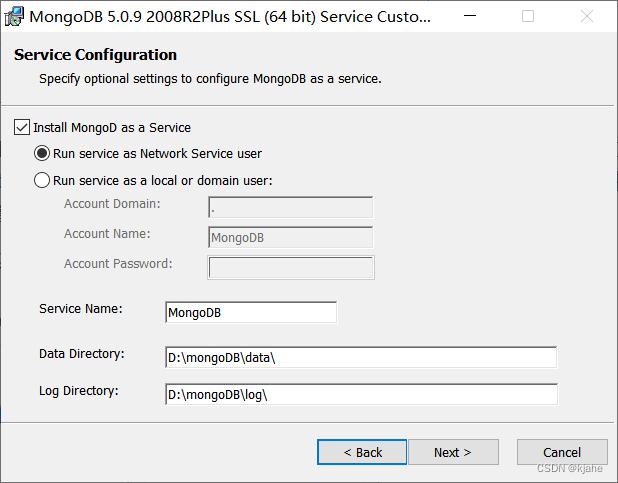Click the Service Name label
618x483 pixels.
[81, 308]
